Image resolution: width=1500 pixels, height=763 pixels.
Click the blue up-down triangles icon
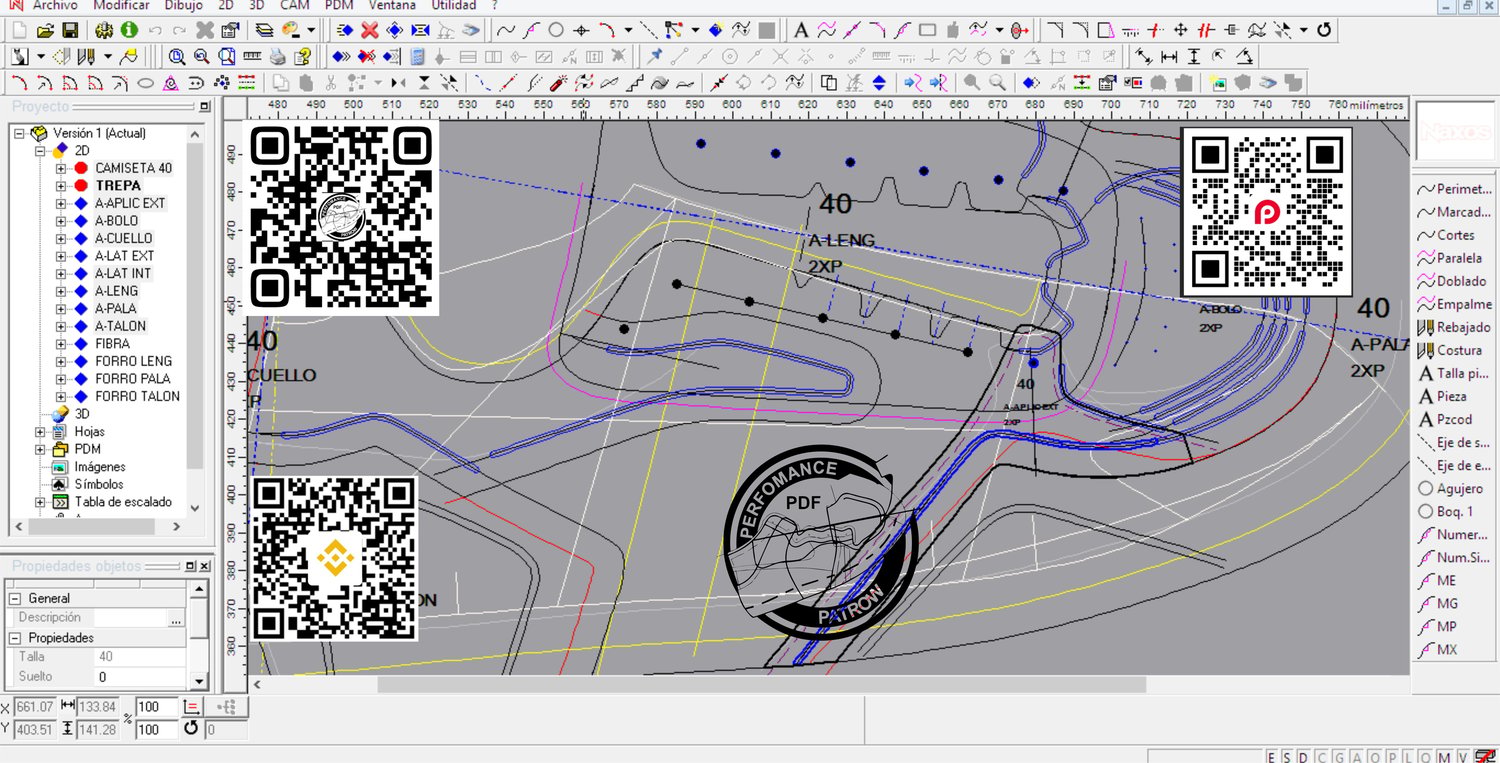click(879, 82)
